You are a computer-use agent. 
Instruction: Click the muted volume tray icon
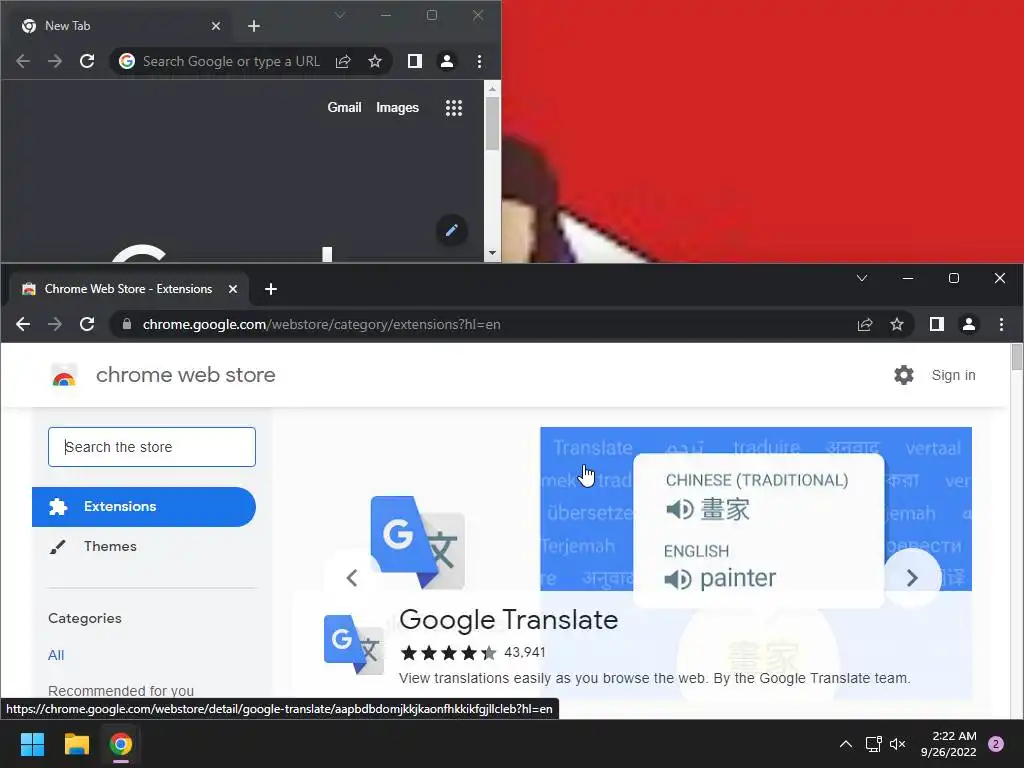898,744
